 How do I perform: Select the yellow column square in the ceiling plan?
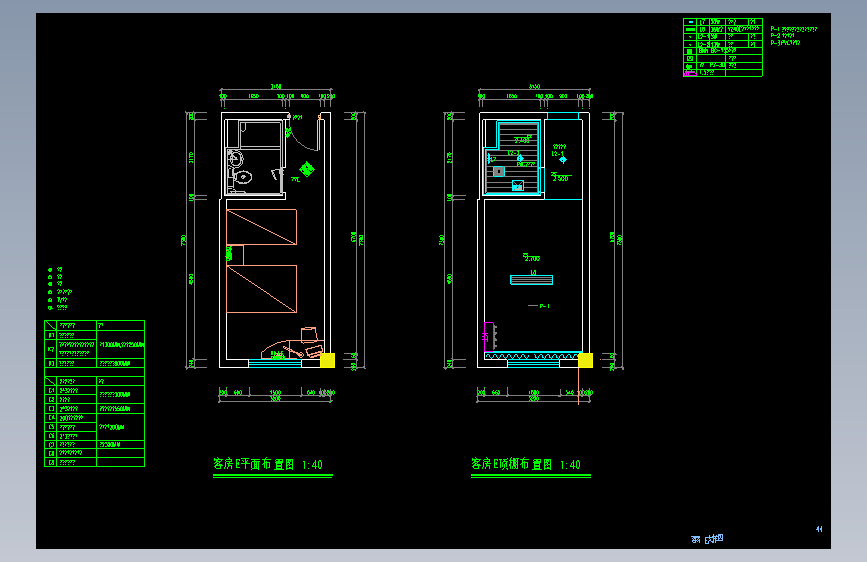[x=586, y=360]
